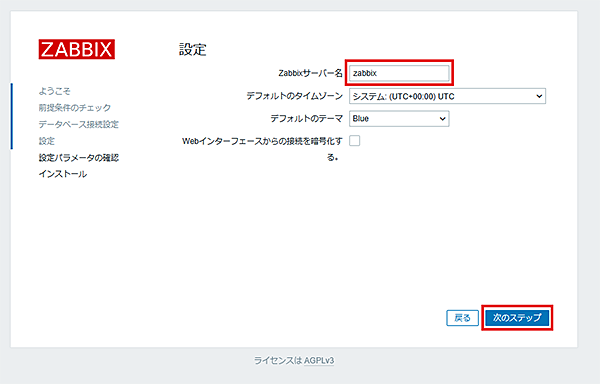Select the 設定 step in sidebar

[47, 141]
